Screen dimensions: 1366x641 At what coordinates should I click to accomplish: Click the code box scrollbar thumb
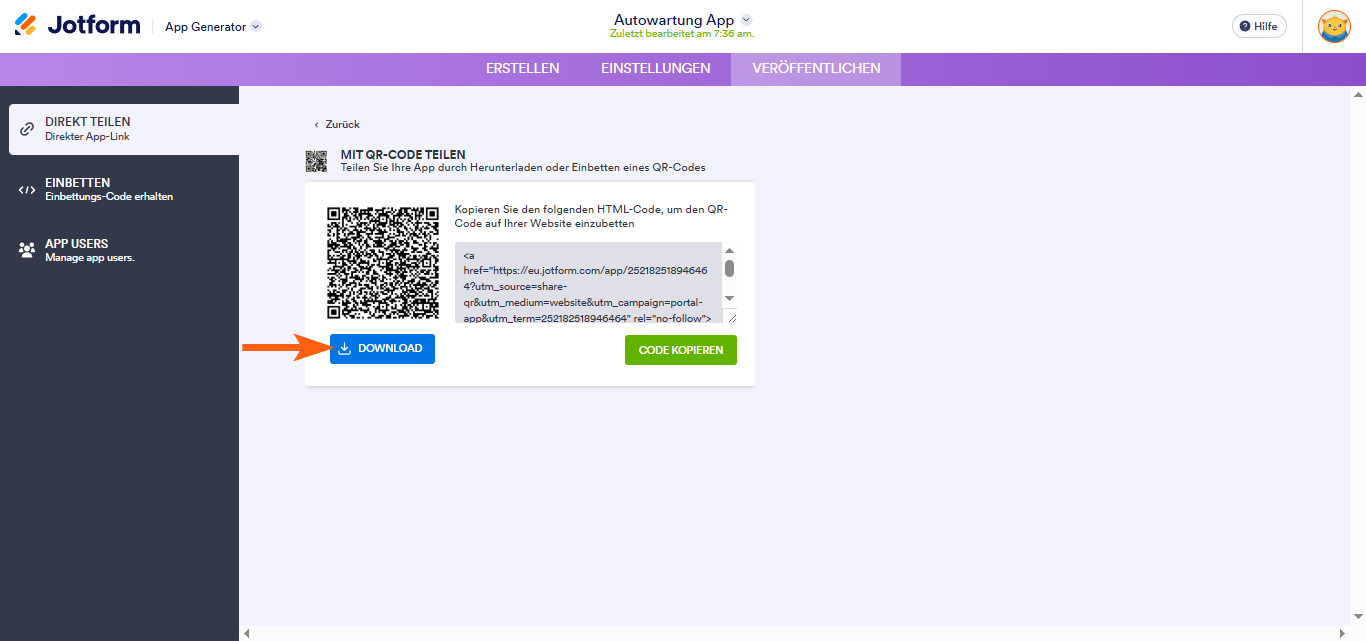click(x=729, y=268)
